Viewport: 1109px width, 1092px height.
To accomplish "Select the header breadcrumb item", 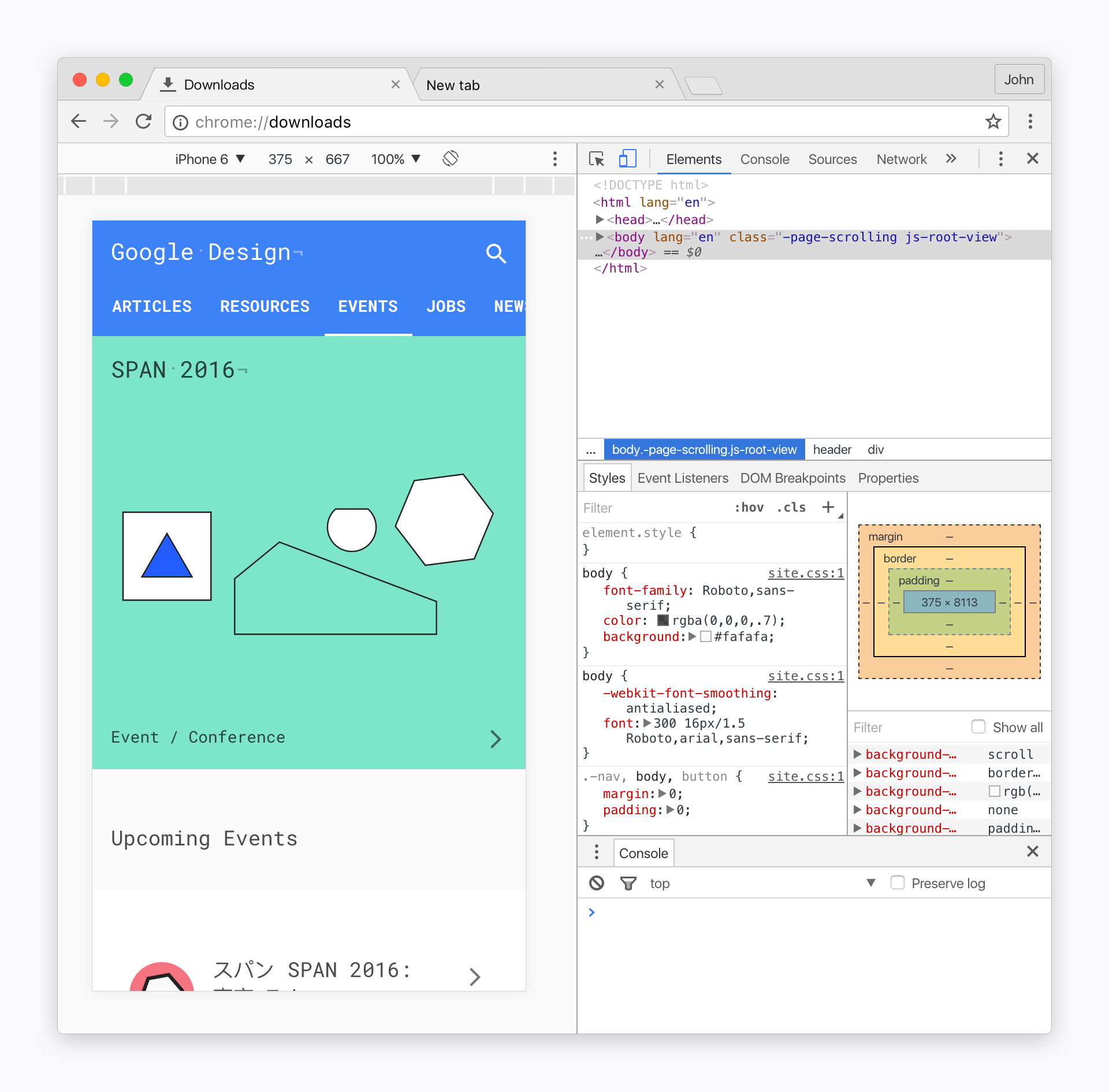I will tap(832, 449).
